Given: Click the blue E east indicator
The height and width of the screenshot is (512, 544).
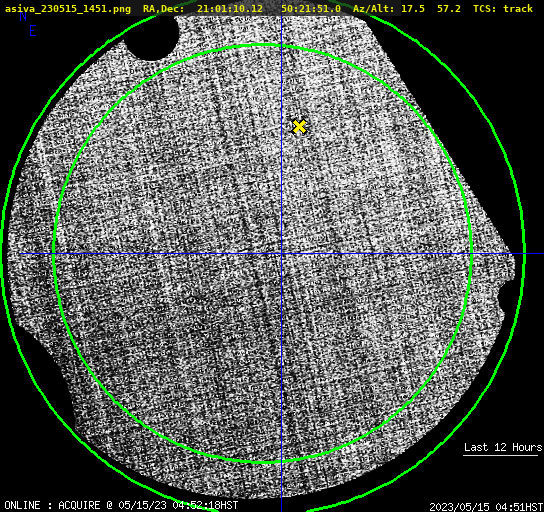Looking at the screenshot, I should point(32,31).
